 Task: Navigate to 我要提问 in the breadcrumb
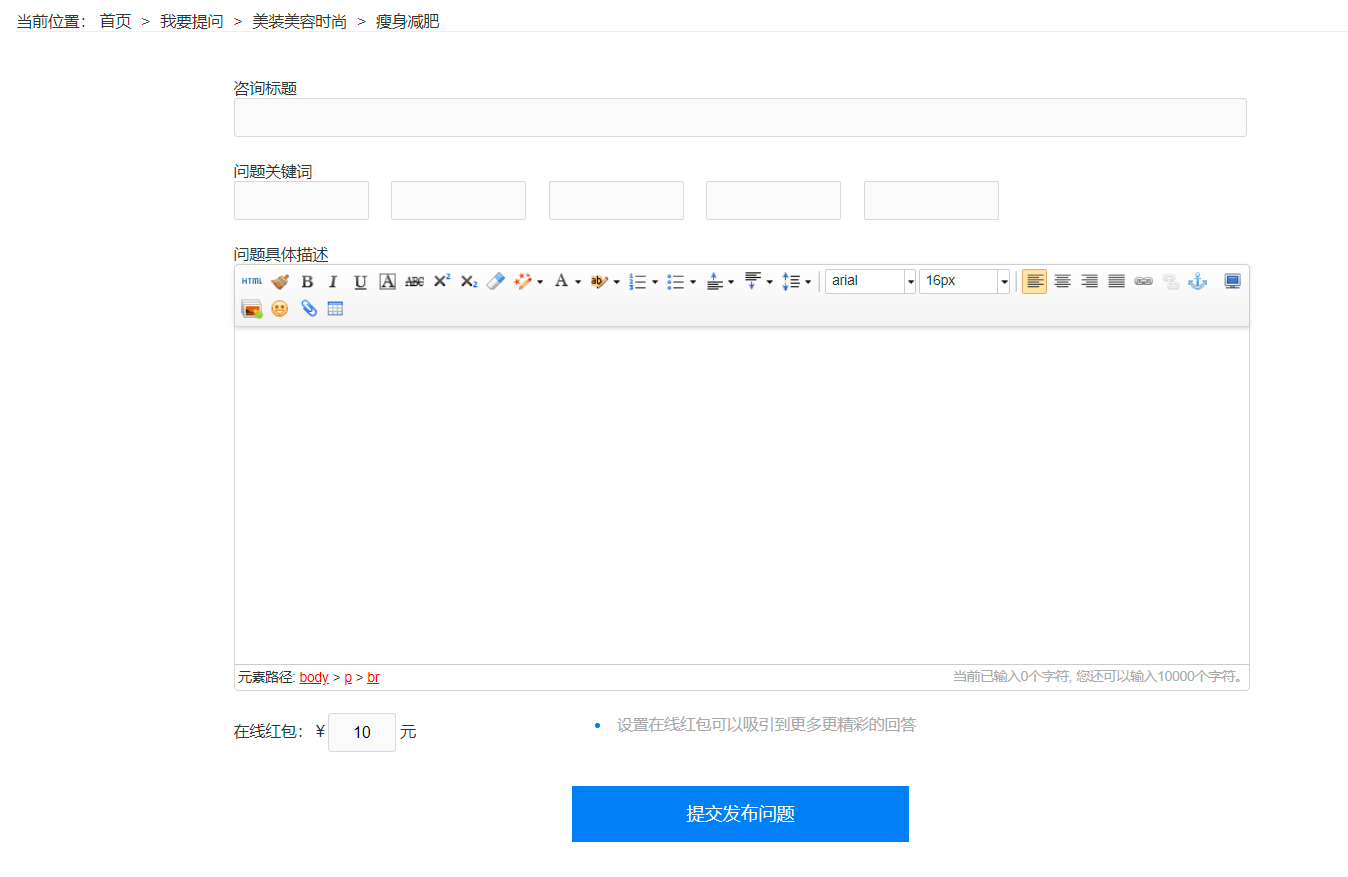(191, 21)
